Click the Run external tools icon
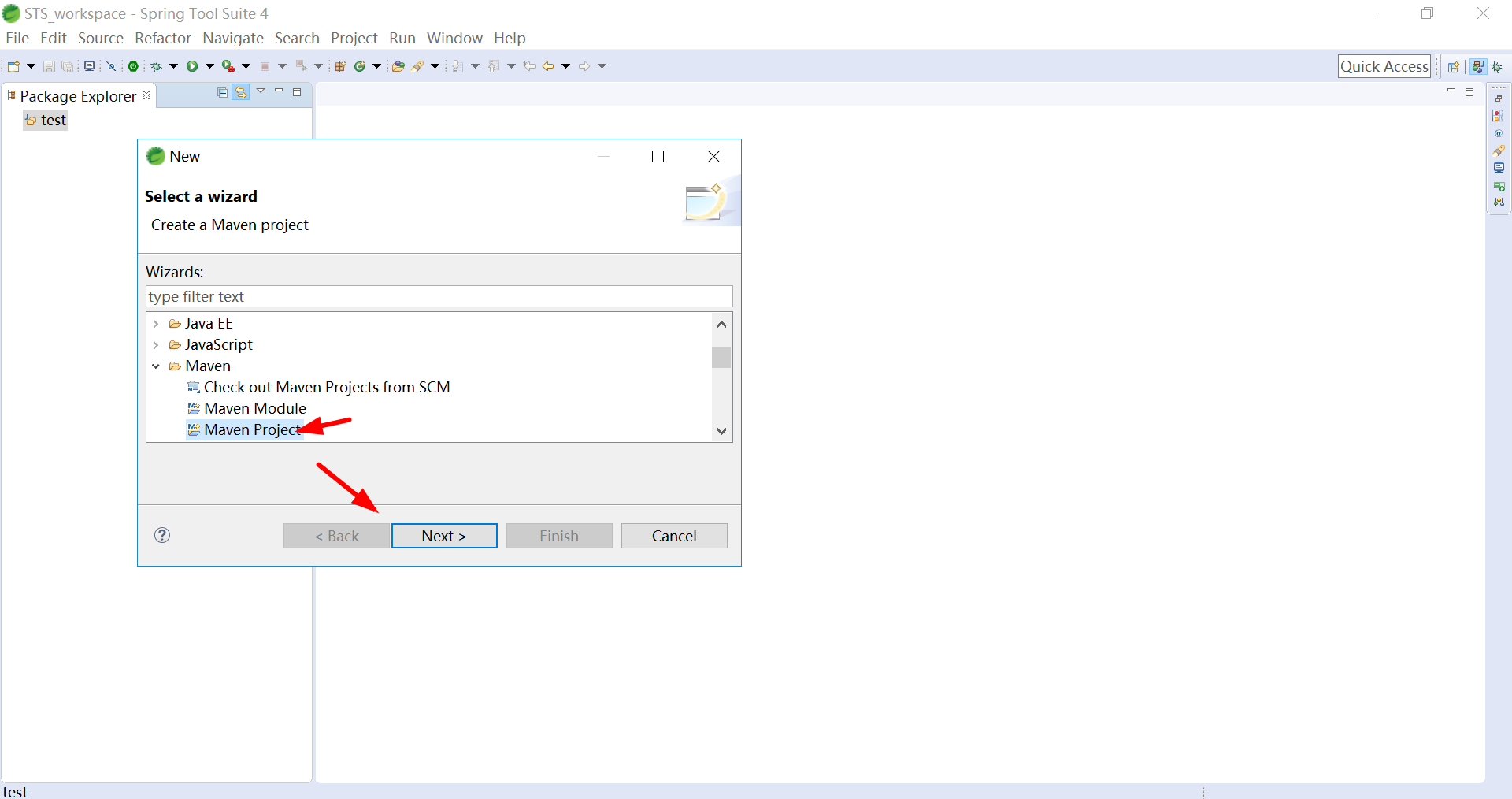This screenshot has height=799, width=1512. click(x=228, y=66)
